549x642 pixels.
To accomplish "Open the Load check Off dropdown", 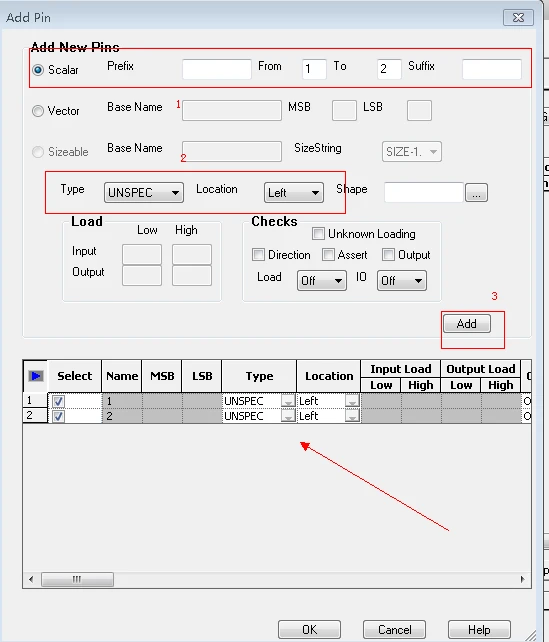I will [x=322, y=280].
